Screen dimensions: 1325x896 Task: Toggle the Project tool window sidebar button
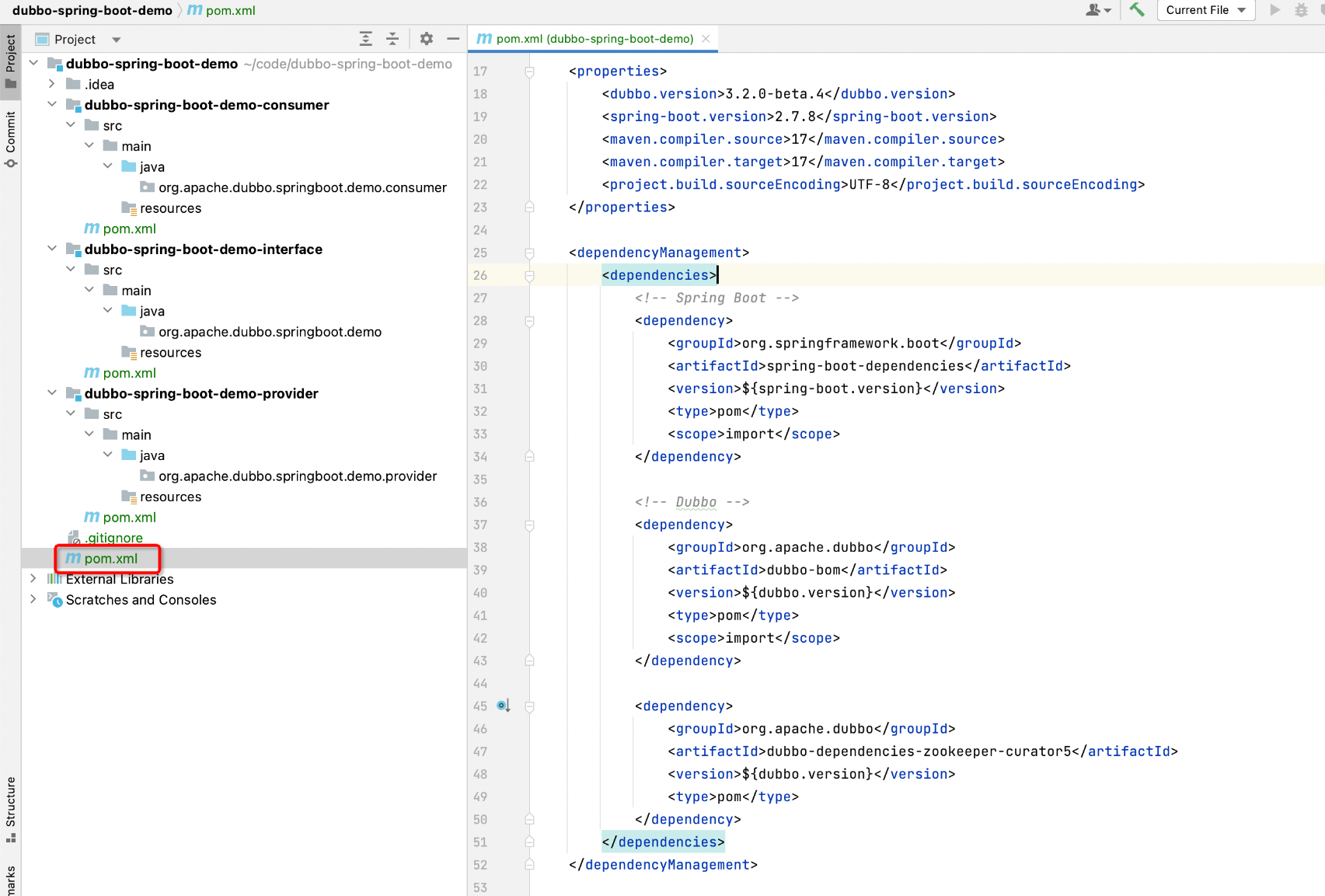tap(10, 61)
